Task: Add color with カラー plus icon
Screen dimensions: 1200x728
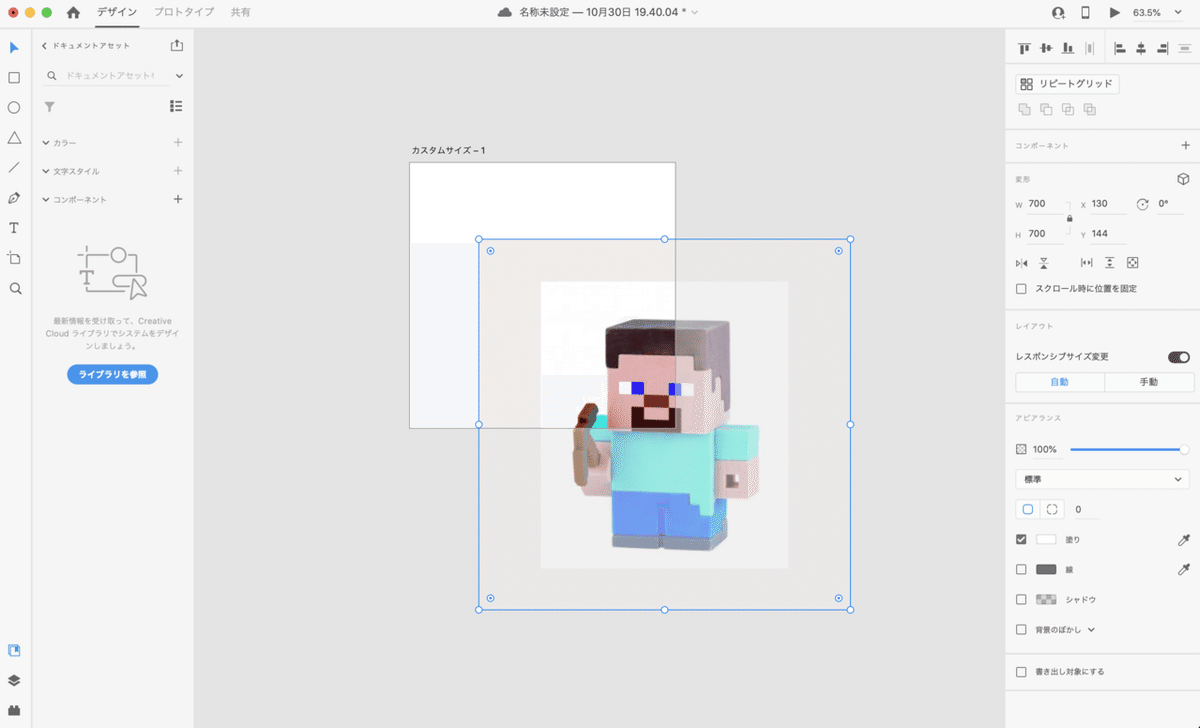Action: [x=178, y=143]
